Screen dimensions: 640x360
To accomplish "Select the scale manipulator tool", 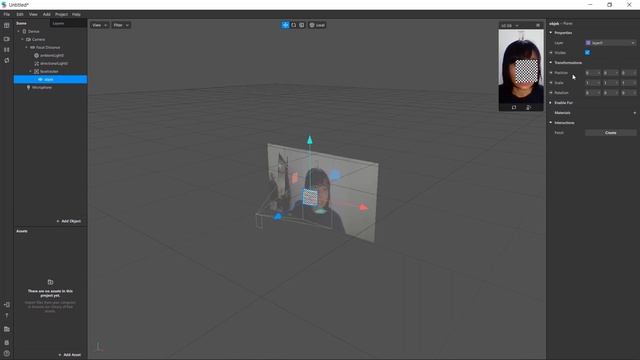I will (302, 25).
